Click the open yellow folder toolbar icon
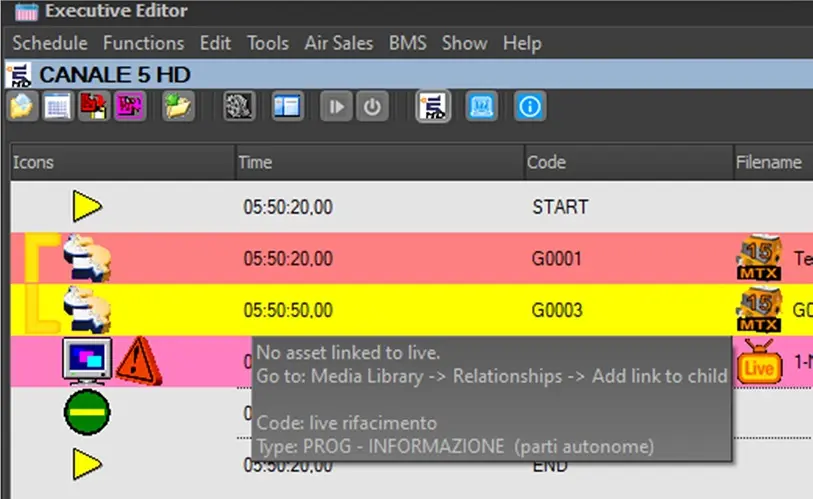The width and height of the screenshot is (813, 499). point(178,106)
